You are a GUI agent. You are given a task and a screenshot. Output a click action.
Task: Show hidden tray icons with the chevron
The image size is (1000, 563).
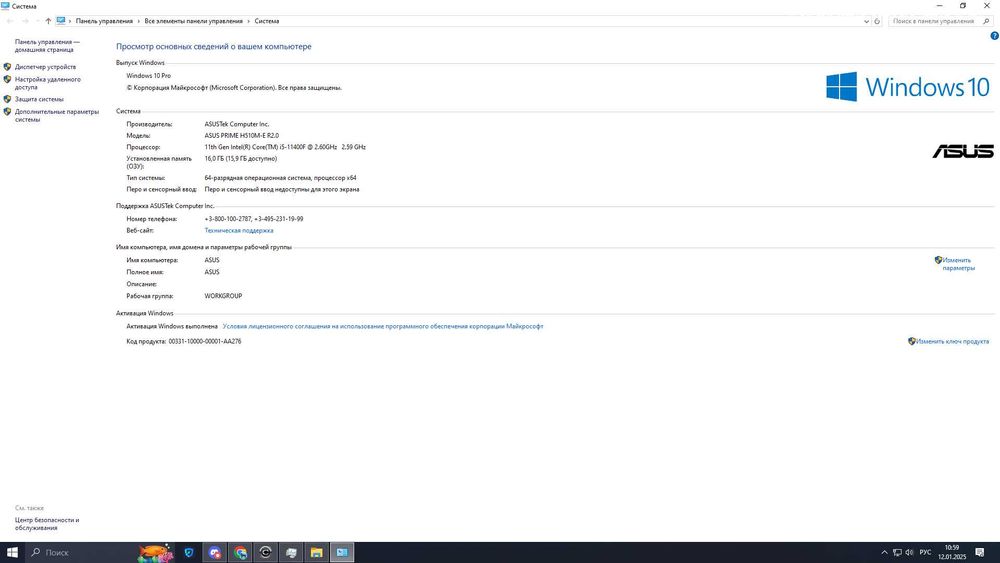pos(884,552)
